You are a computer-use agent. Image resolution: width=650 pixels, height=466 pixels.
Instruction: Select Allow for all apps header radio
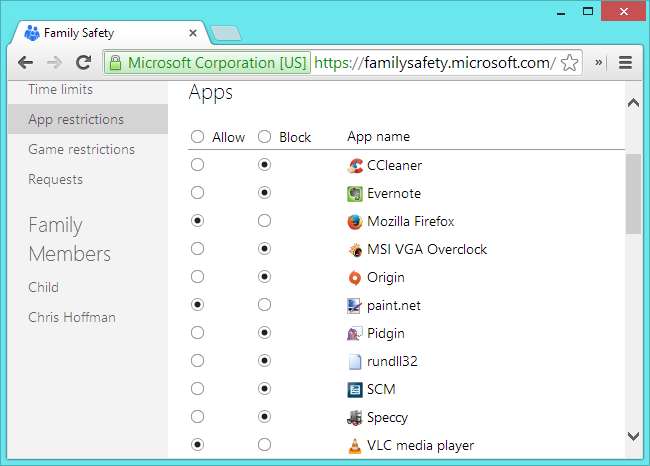click(x=197, y=136)
